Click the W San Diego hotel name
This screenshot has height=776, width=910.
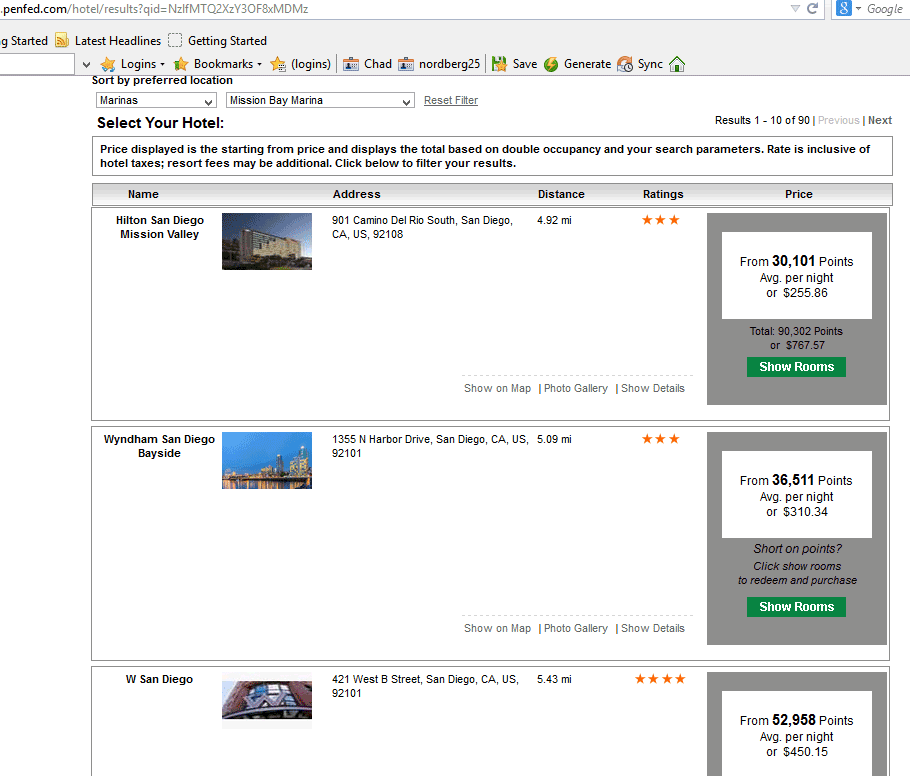click(160, 679)
